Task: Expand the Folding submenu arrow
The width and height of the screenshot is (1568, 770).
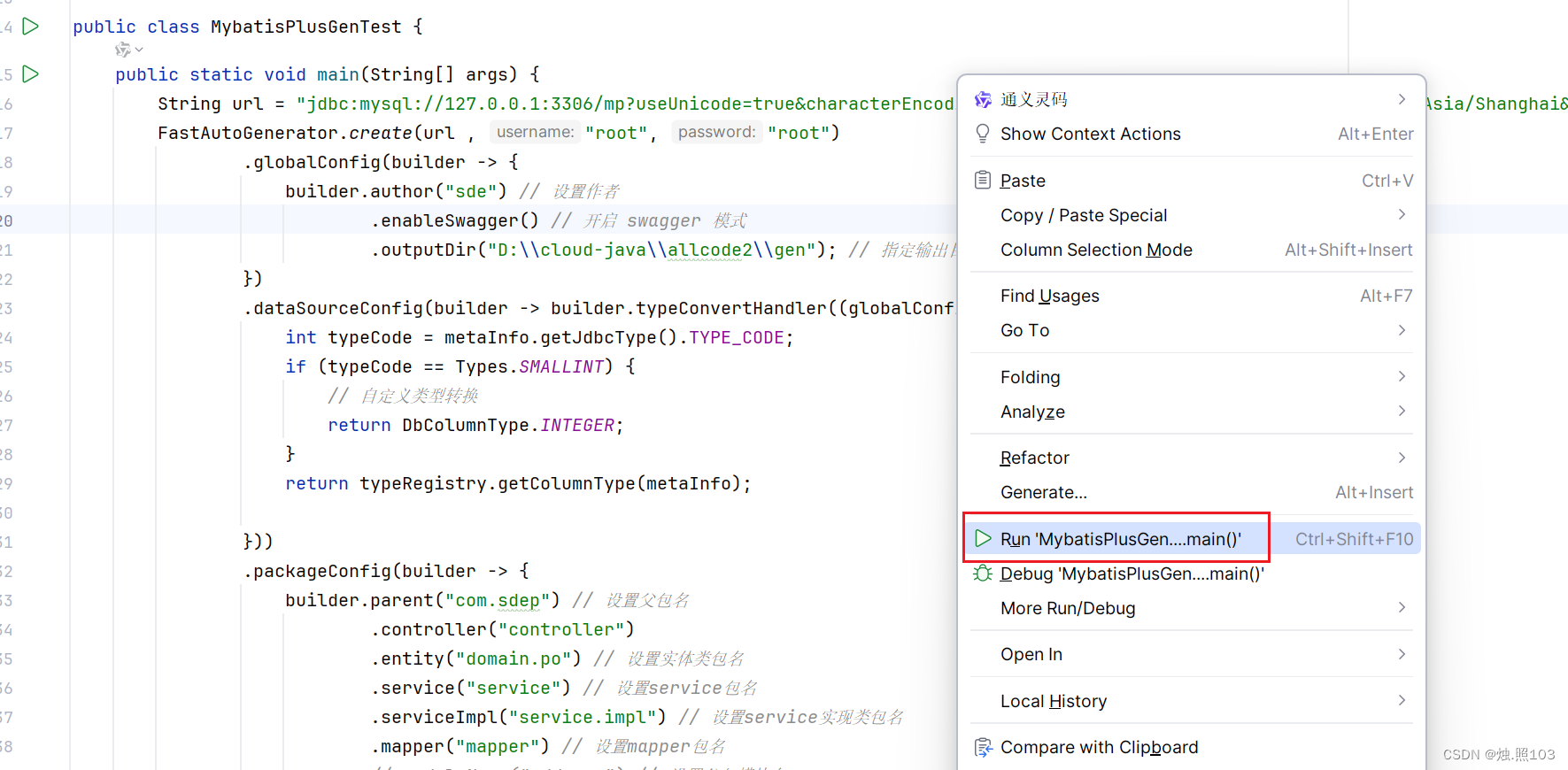Action: (1402, 376)
